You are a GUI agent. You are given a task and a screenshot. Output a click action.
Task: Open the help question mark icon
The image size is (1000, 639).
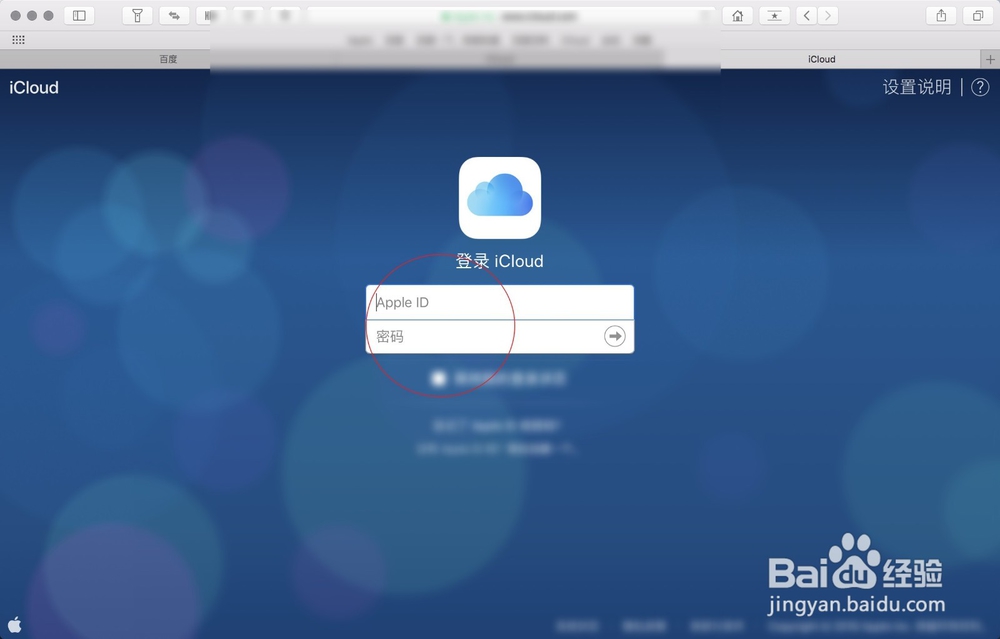point(980,87)
